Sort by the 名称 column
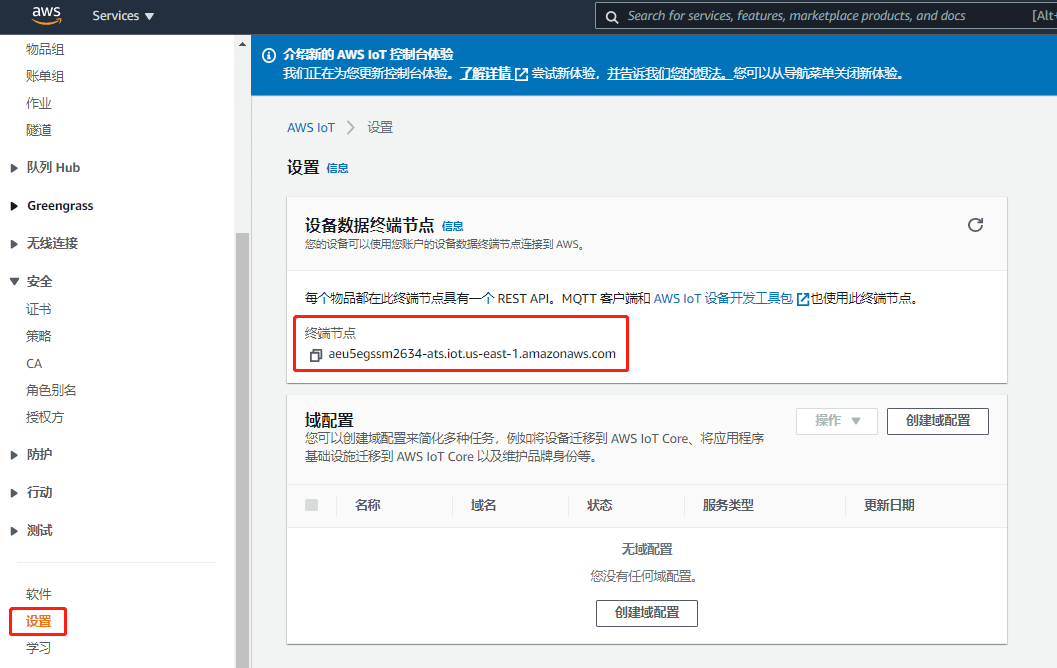1057x668 pixels. 367,506
